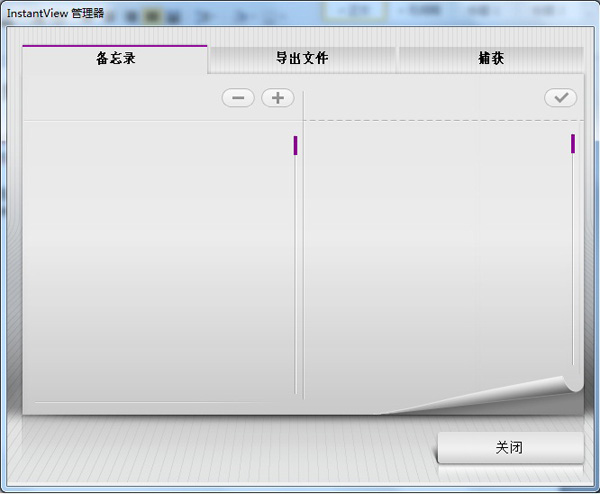The height and width of the screenshot is (494, 600).
Task: Click the minus button to remove memo
Action: point(238,98)
